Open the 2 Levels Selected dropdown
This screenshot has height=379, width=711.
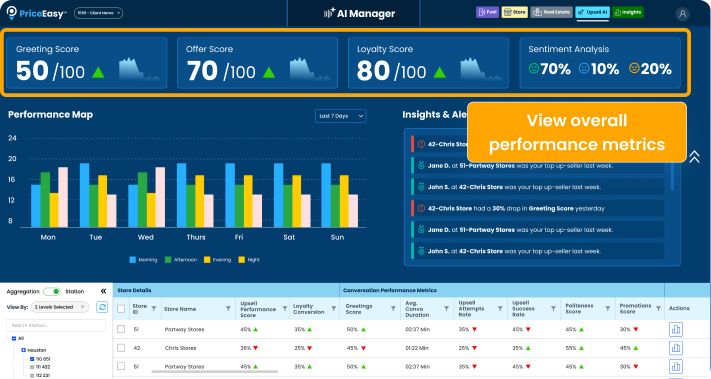pyautogui.click(x=60, y=307)
